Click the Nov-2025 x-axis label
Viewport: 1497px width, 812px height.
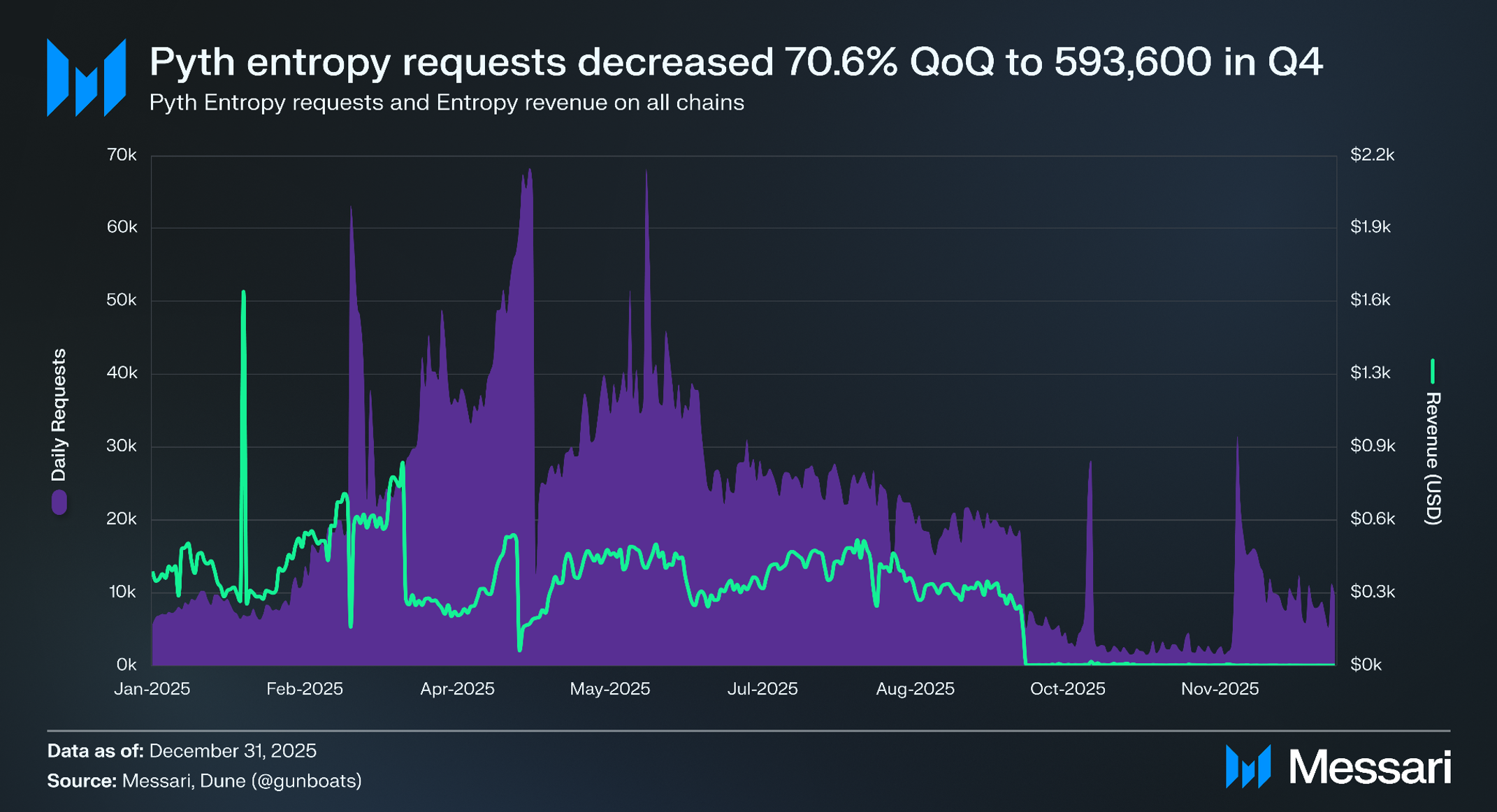1220,689
